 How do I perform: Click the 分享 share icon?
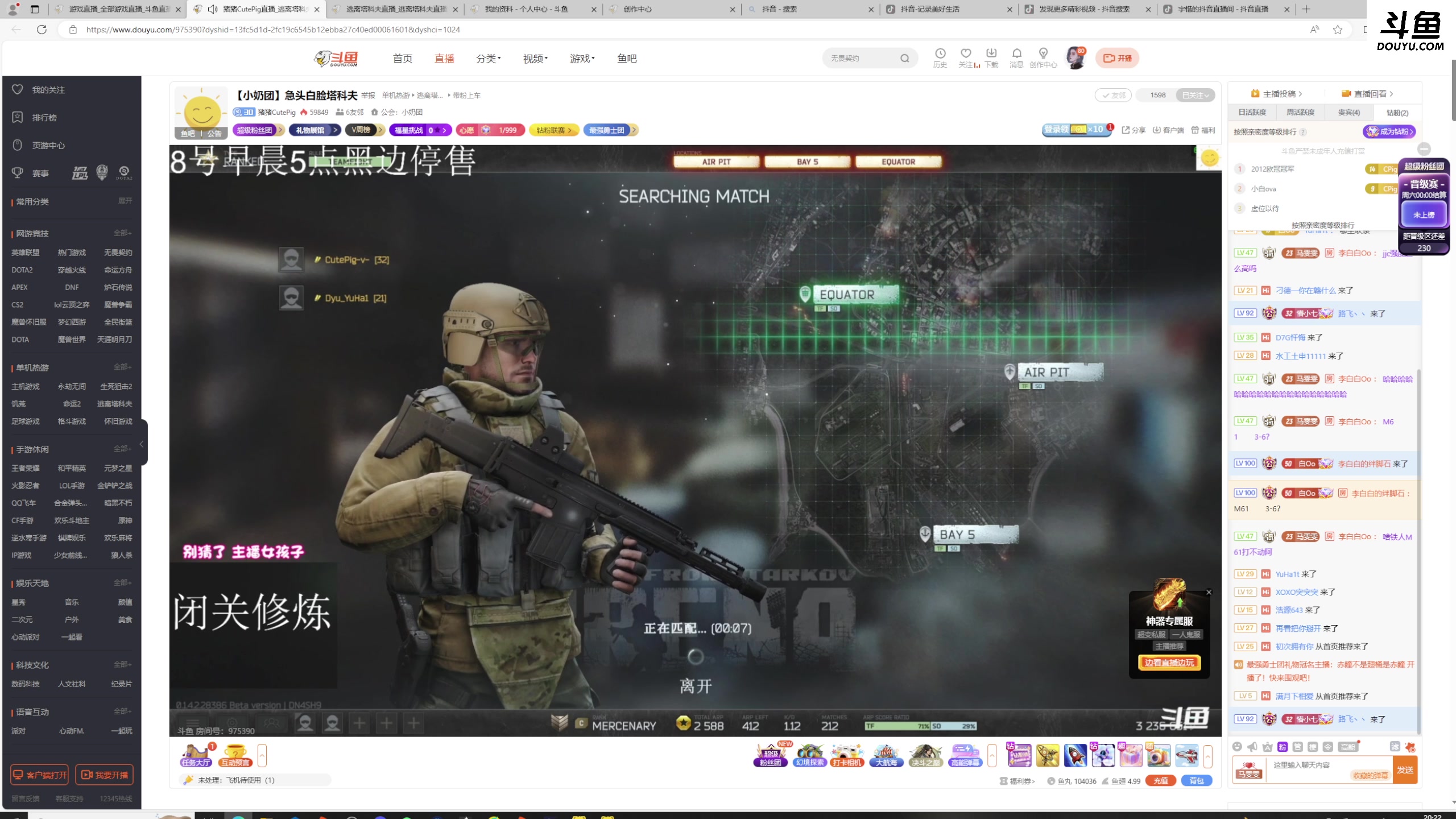tap(1134, 130)
